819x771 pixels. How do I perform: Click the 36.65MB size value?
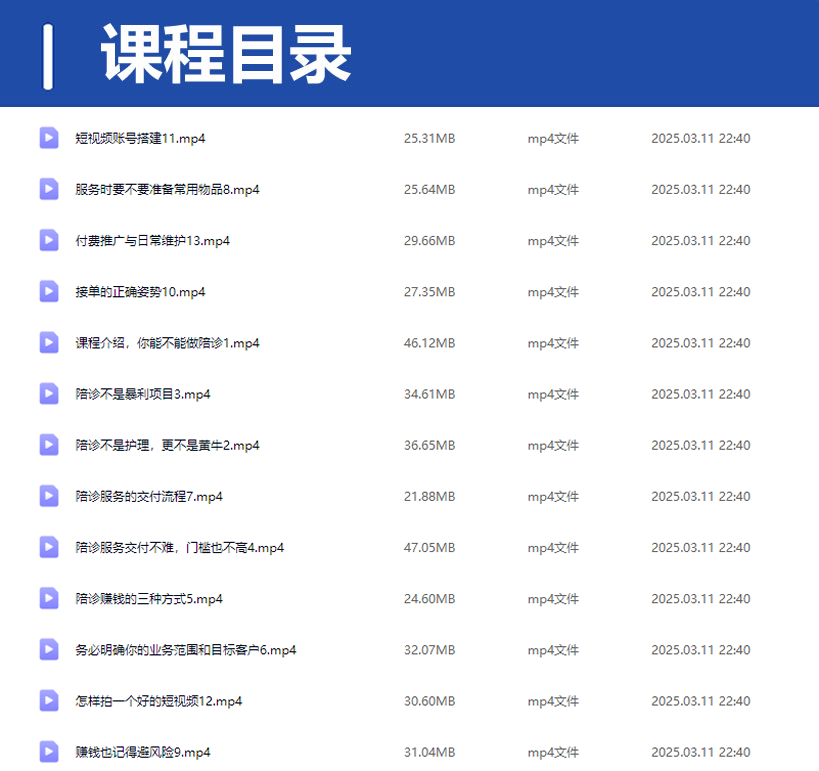429,446
